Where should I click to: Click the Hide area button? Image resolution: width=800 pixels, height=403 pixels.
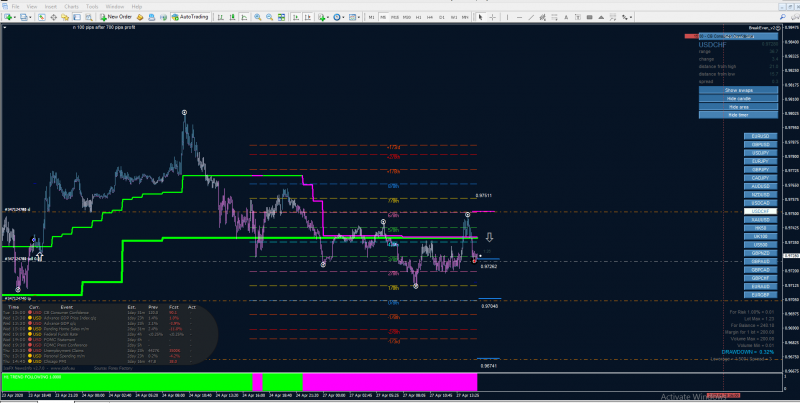[738, 107]
